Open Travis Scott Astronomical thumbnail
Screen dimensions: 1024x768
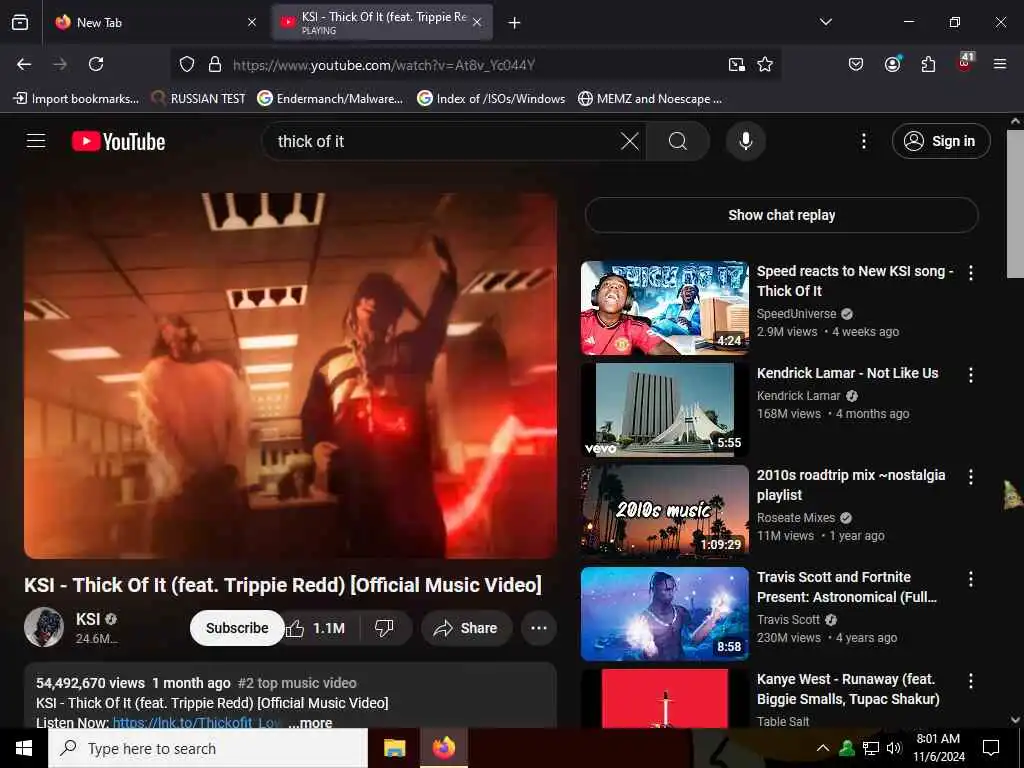pyautogui.click(x=664, y=614)
